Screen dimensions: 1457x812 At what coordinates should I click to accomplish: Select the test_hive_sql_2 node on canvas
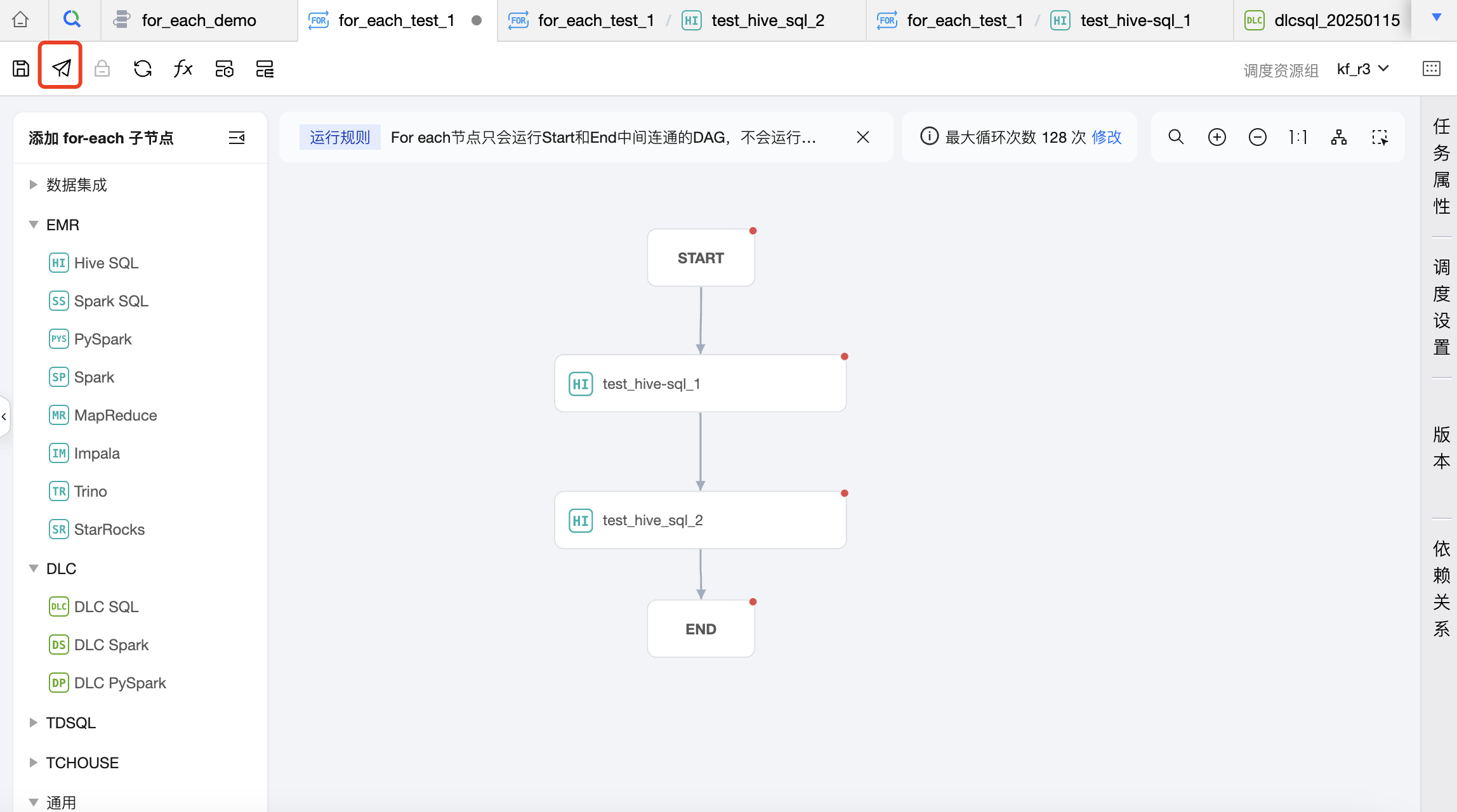[700, 520]
